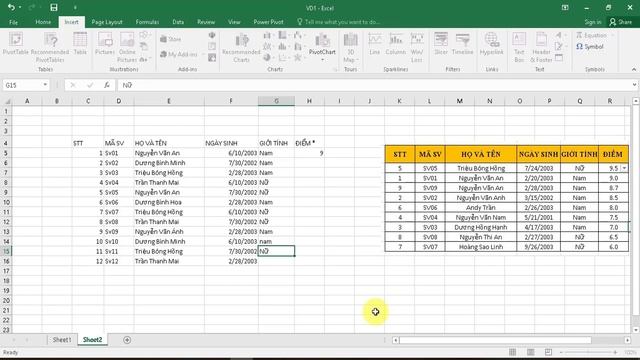
Task: Click the formula bar input
Action: coord(375,85)
